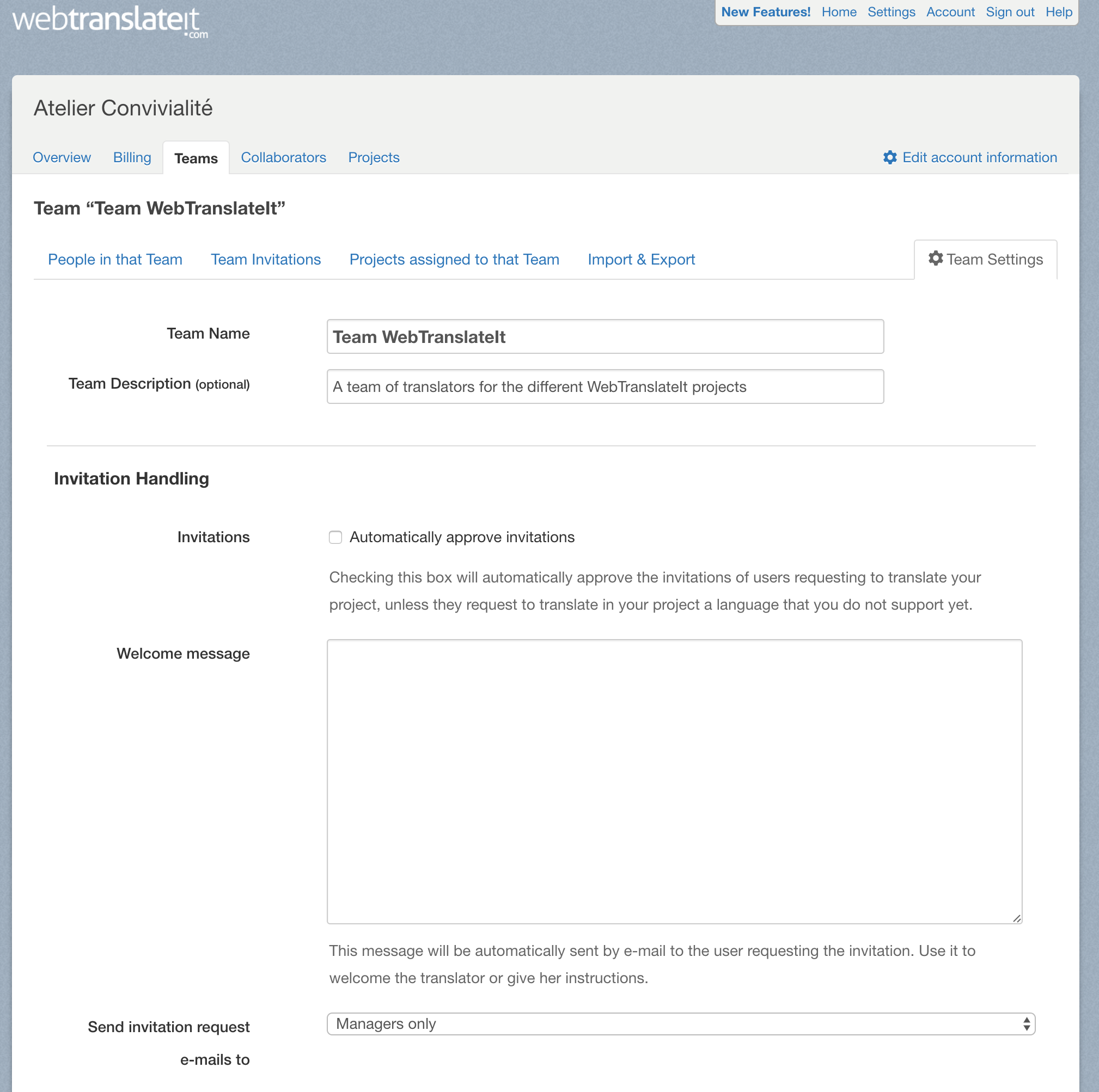Go to Import & Export tab
Image resolution: width=1099 pixels, height=1092 pixels.
[641, 260]
